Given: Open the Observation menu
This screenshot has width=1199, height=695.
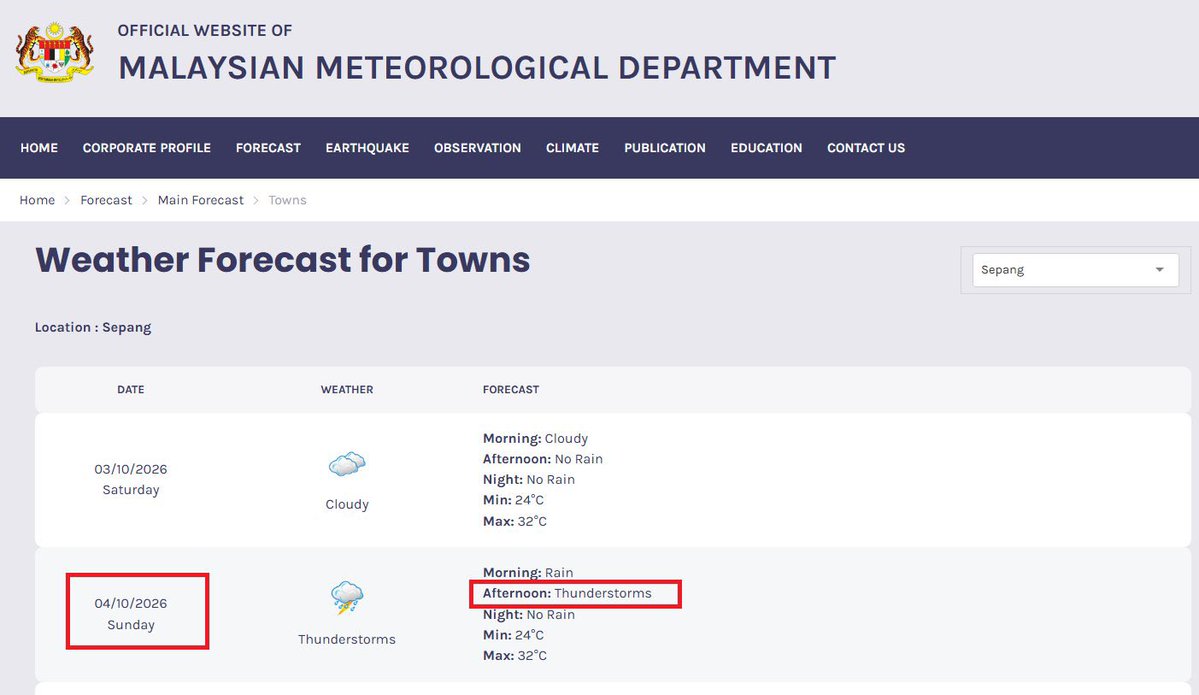Looking at the screenshot, I should [x=477, y=148].
